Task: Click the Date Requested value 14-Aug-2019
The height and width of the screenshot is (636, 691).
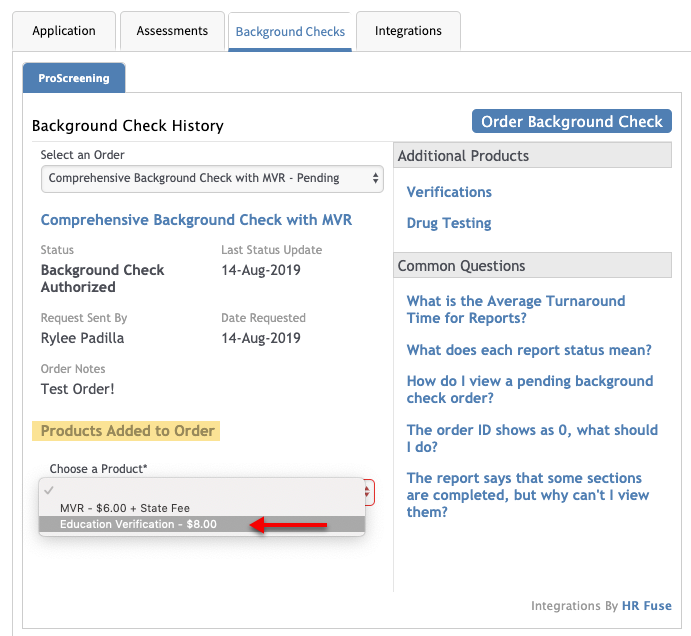Action: pos(261,338)
